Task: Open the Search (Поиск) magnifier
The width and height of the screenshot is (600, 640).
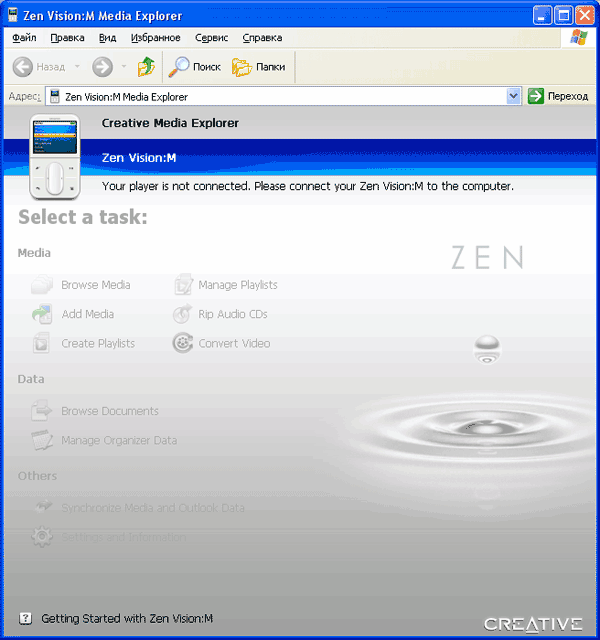Action: tap(179, 67)
